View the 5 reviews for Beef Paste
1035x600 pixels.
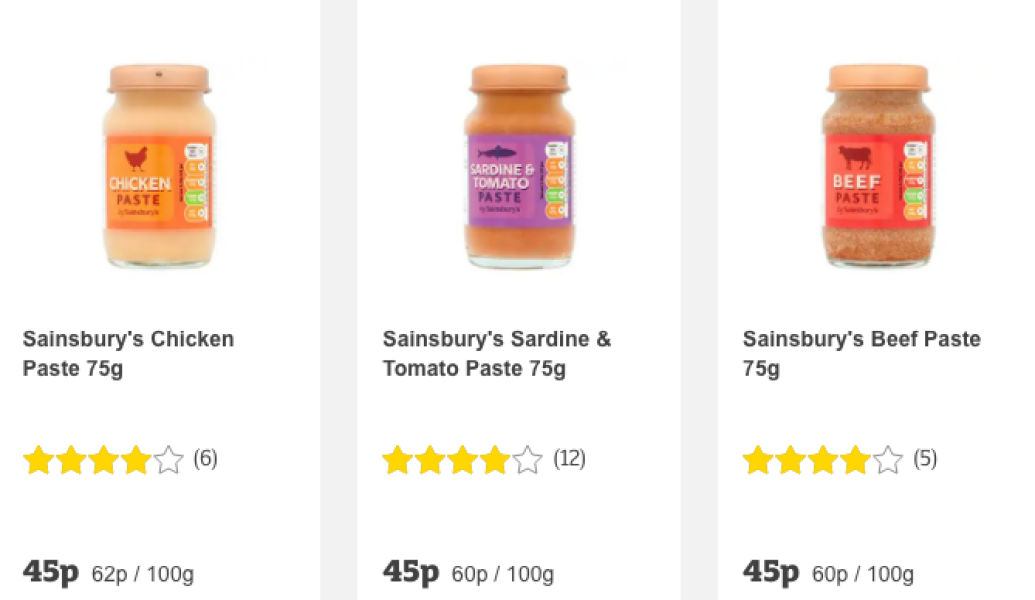[925, 460]
